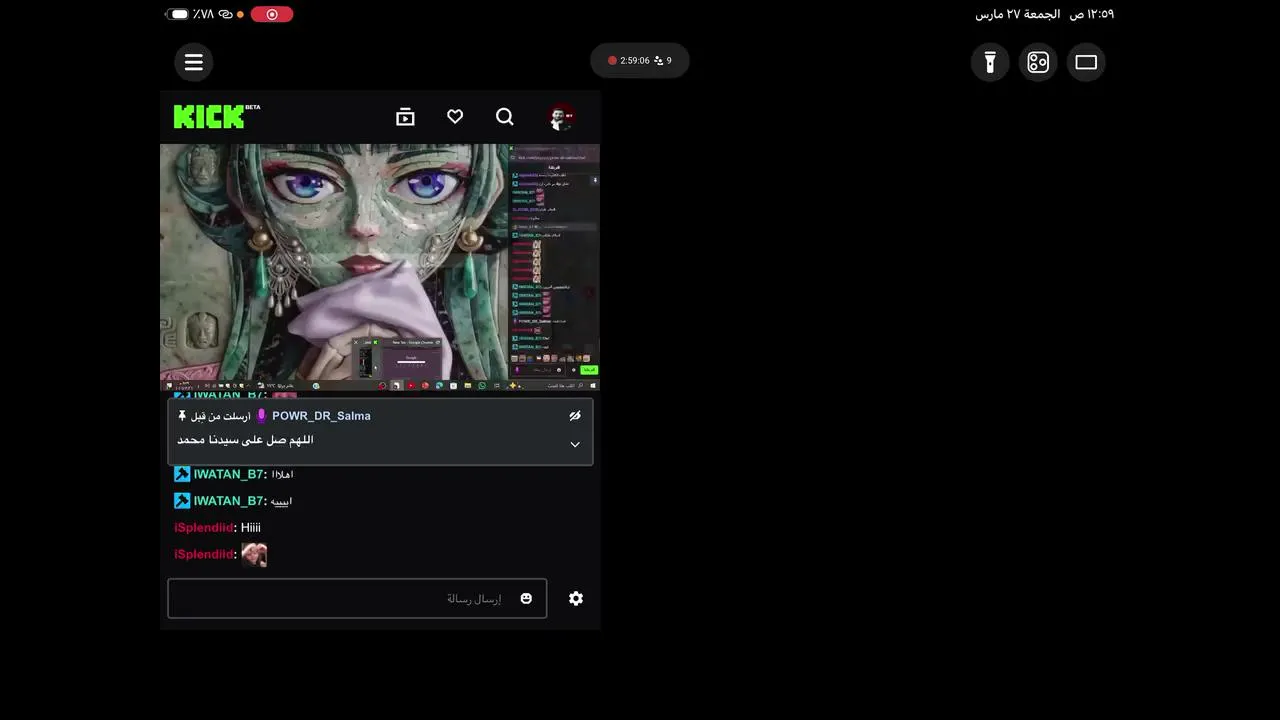This screenshot has width=1280, height=720.
Task: Tap the battery indicator in status bar
Action: point(179,14)
